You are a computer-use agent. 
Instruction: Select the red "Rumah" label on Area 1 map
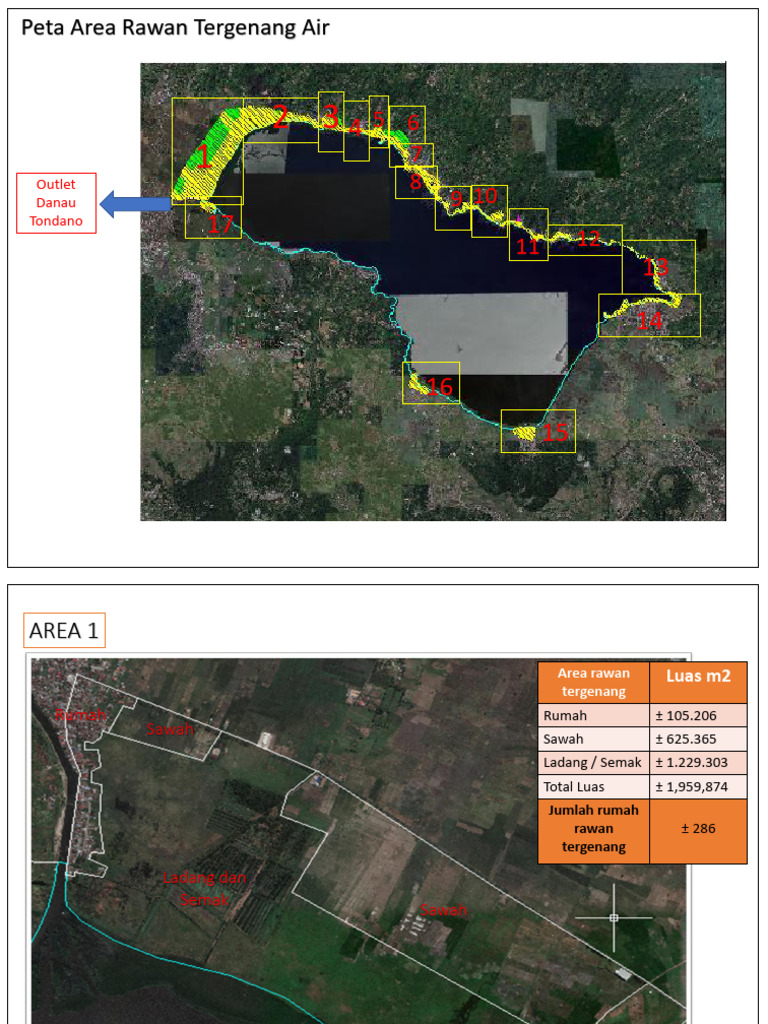pyautogui.click(x=81, y=715)
